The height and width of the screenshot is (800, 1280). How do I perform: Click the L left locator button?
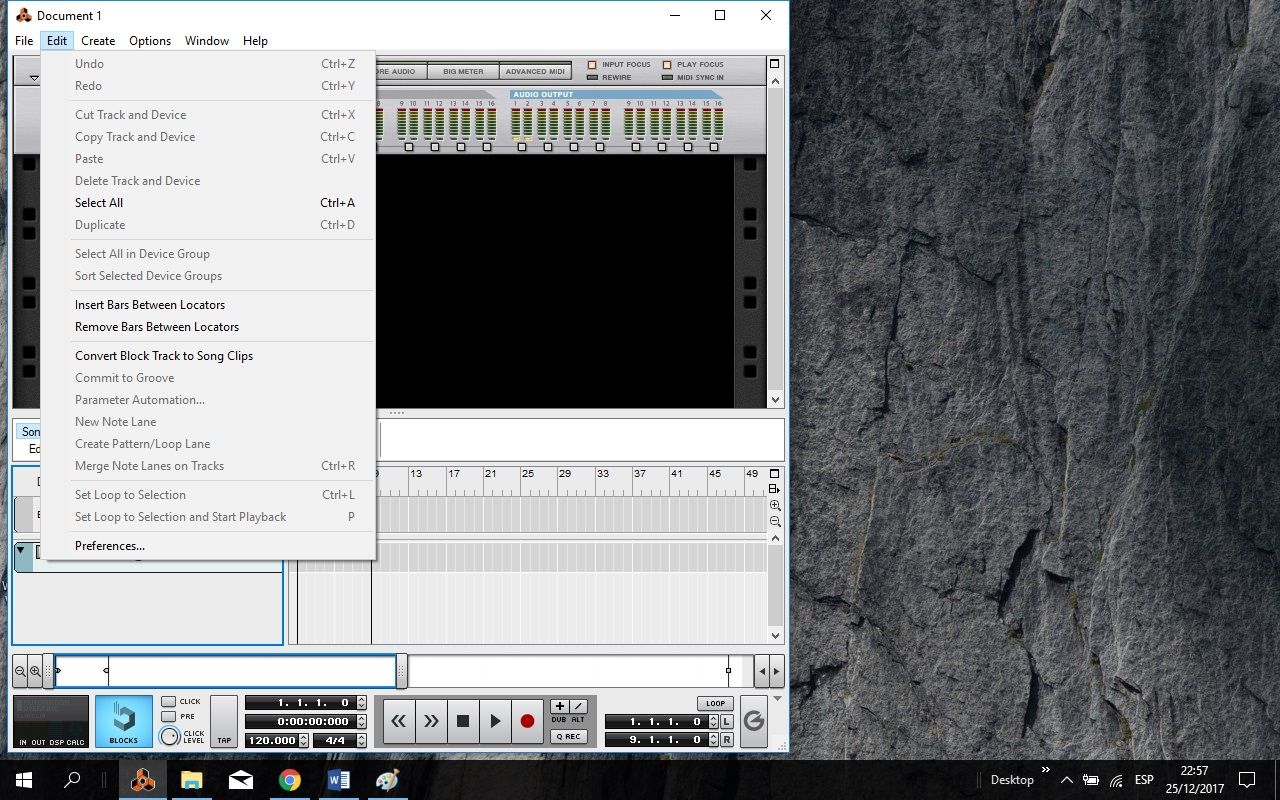[727, 722]
